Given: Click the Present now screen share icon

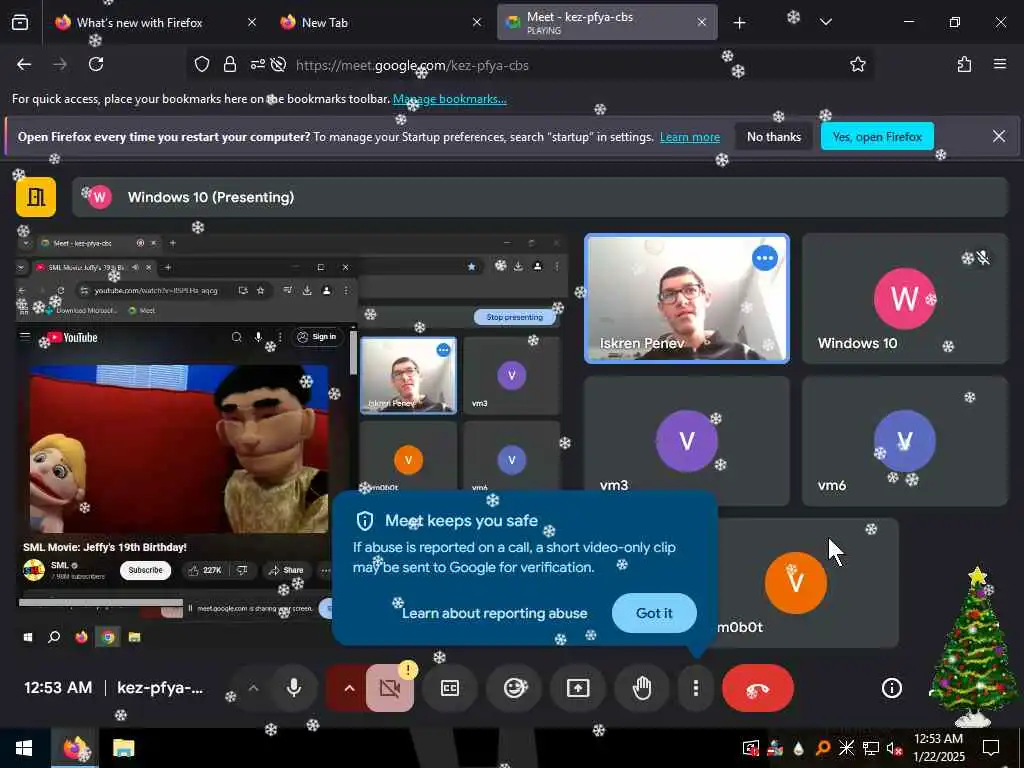Looking at the screenshot, I should tap(578, 688).
